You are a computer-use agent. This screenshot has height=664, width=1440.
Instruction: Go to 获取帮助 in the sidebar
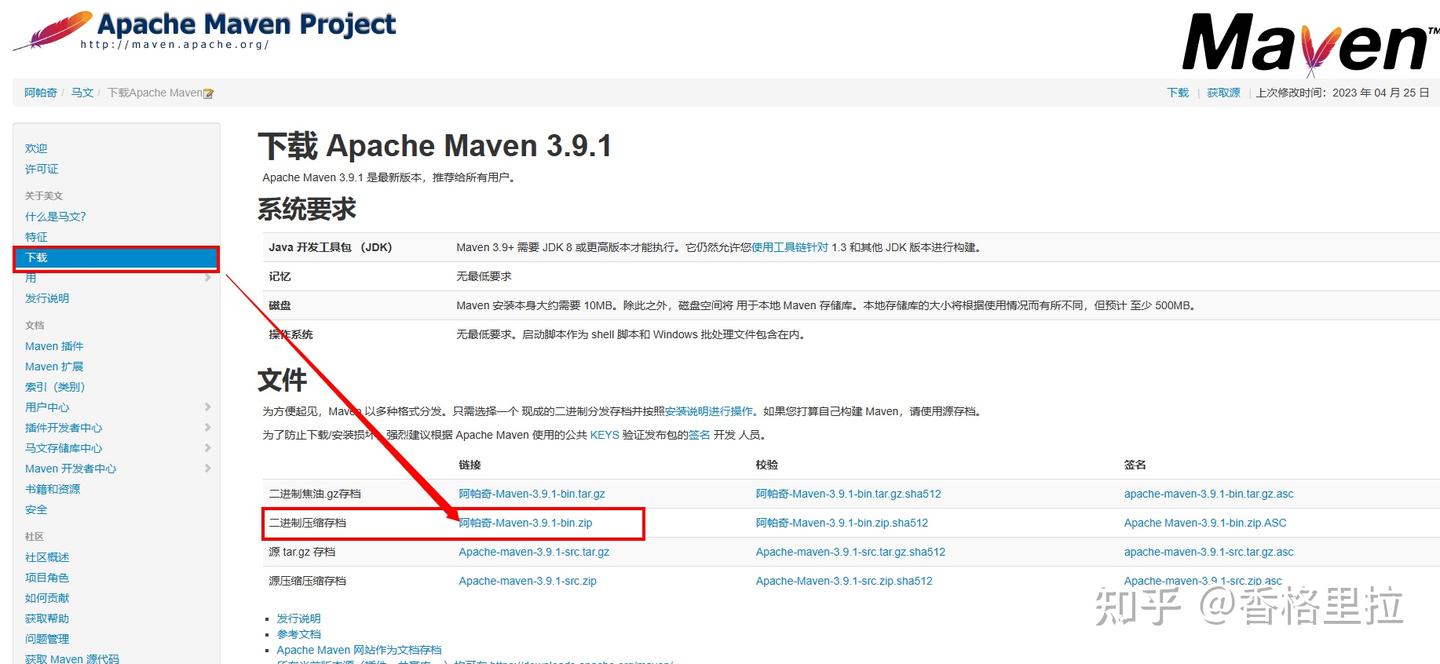[x=47, y=619]
